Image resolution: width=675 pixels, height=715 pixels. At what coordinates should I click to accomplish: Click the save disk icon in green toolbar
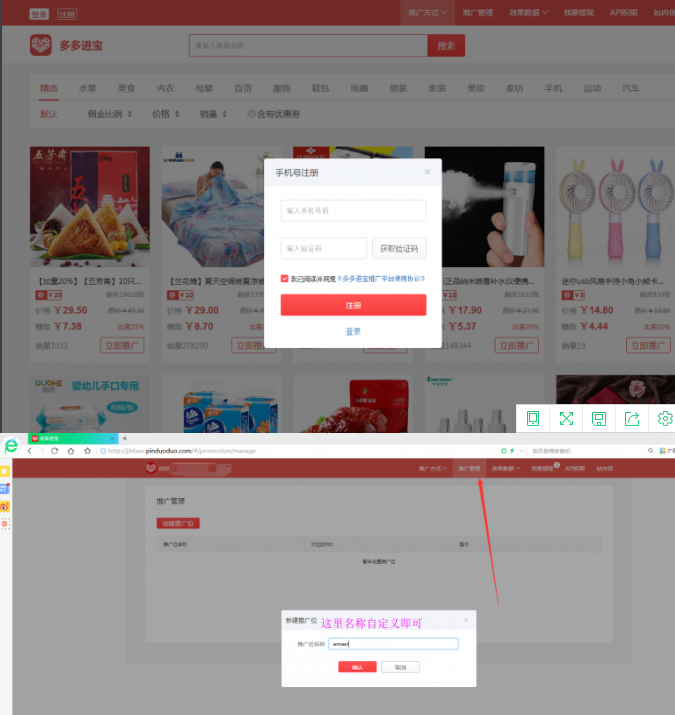599,418
